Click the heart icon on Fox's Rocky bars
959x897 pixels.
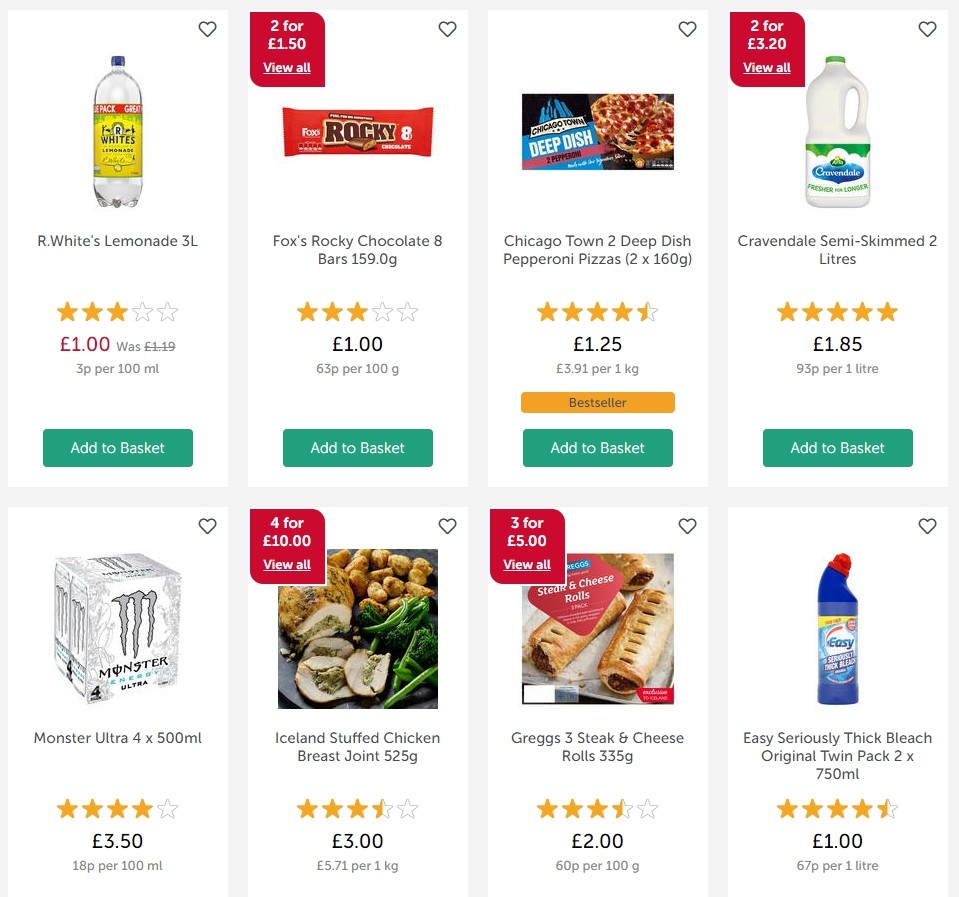click(447, 29)
